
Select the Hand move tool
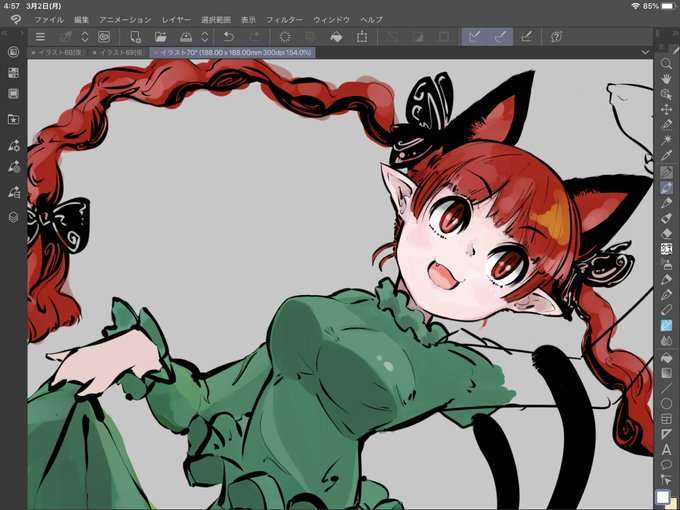[x=666, y=79]
